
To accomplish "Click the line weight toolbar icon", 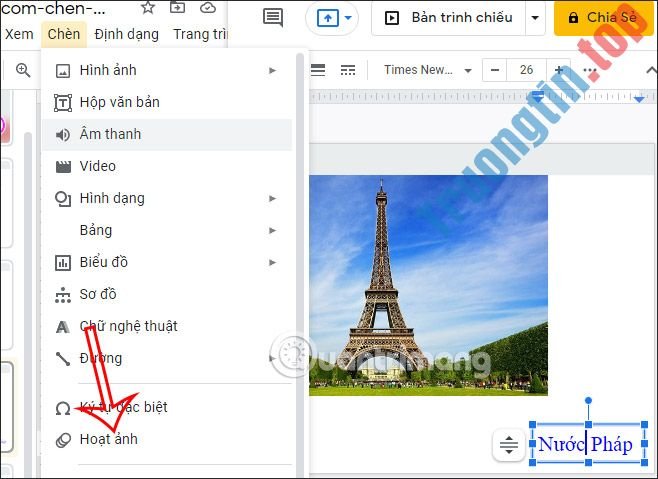I will (318, 70).
